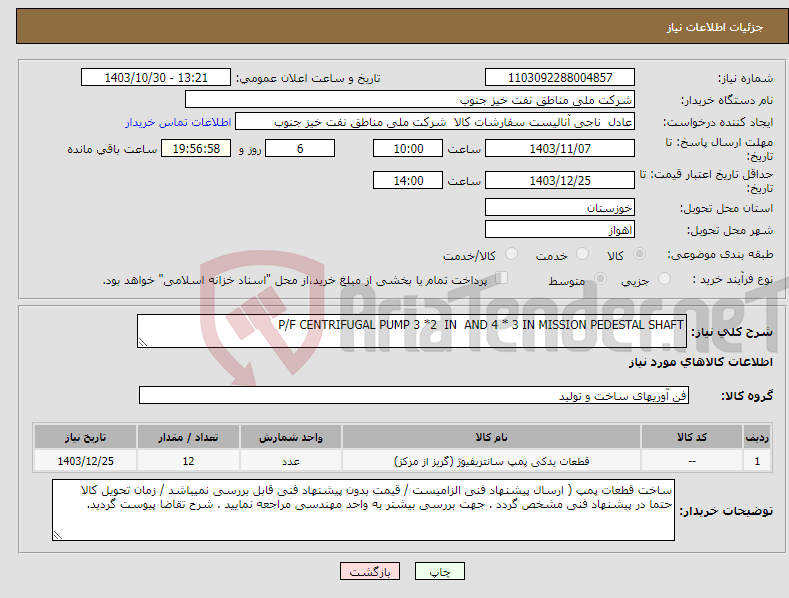
Task: Click the response deadline date 1403/11/07
Action: click(x=560, y=148)
